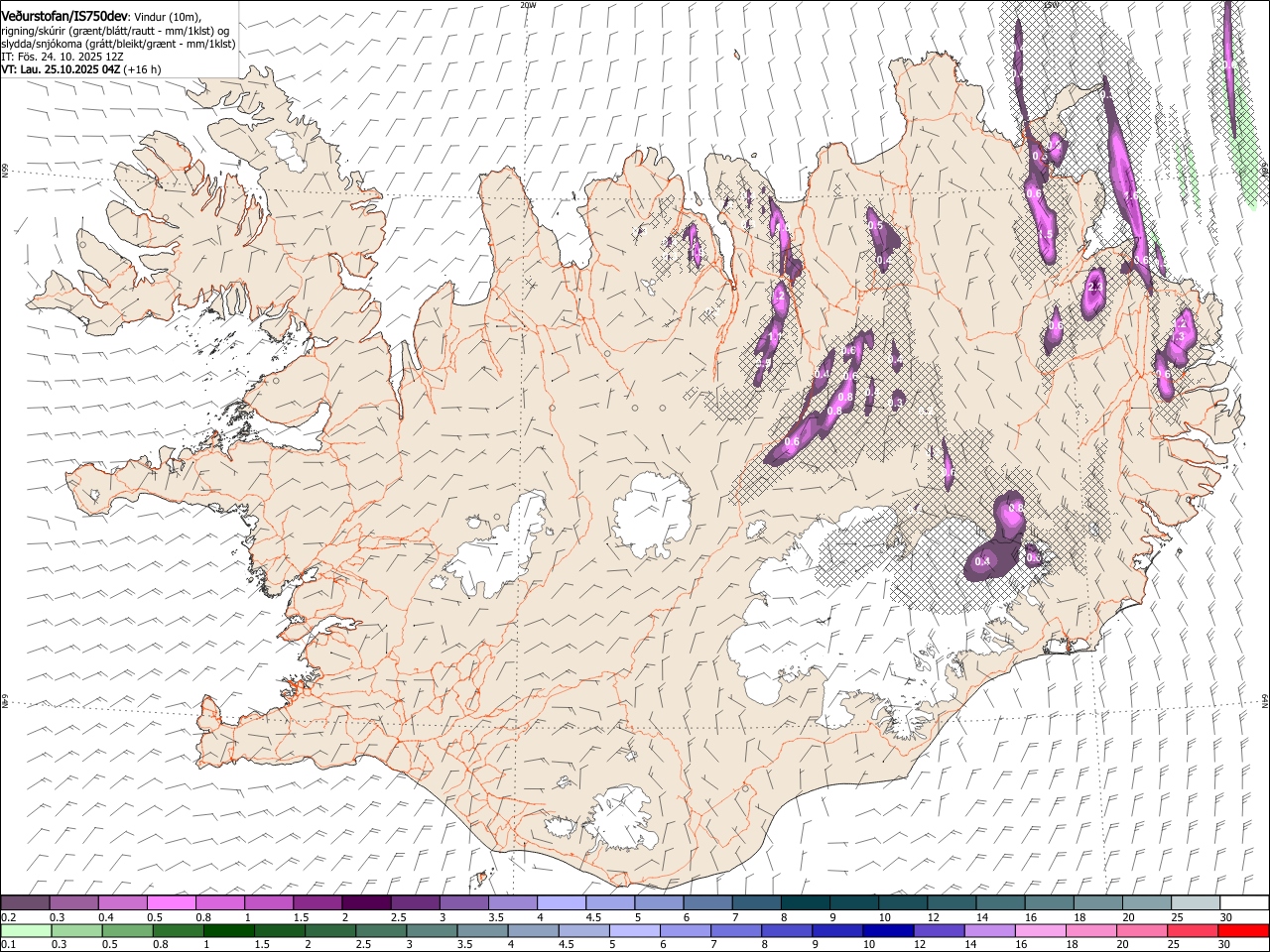Pick the 7–8 swatch on lower scale
This screenshot has height=952, width=1270.
point(735,930)
